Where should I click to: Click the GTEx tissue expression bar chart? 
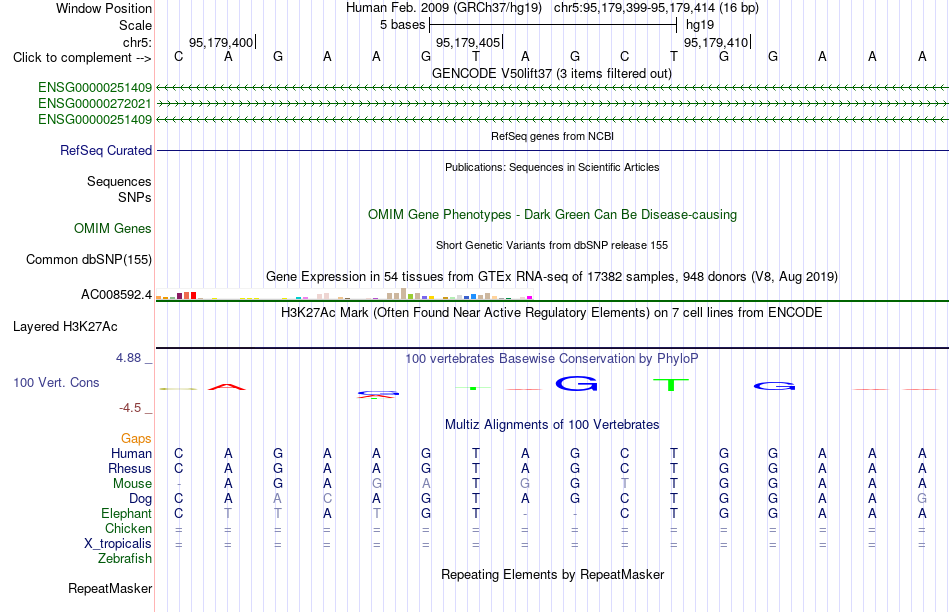coord(344,294)
